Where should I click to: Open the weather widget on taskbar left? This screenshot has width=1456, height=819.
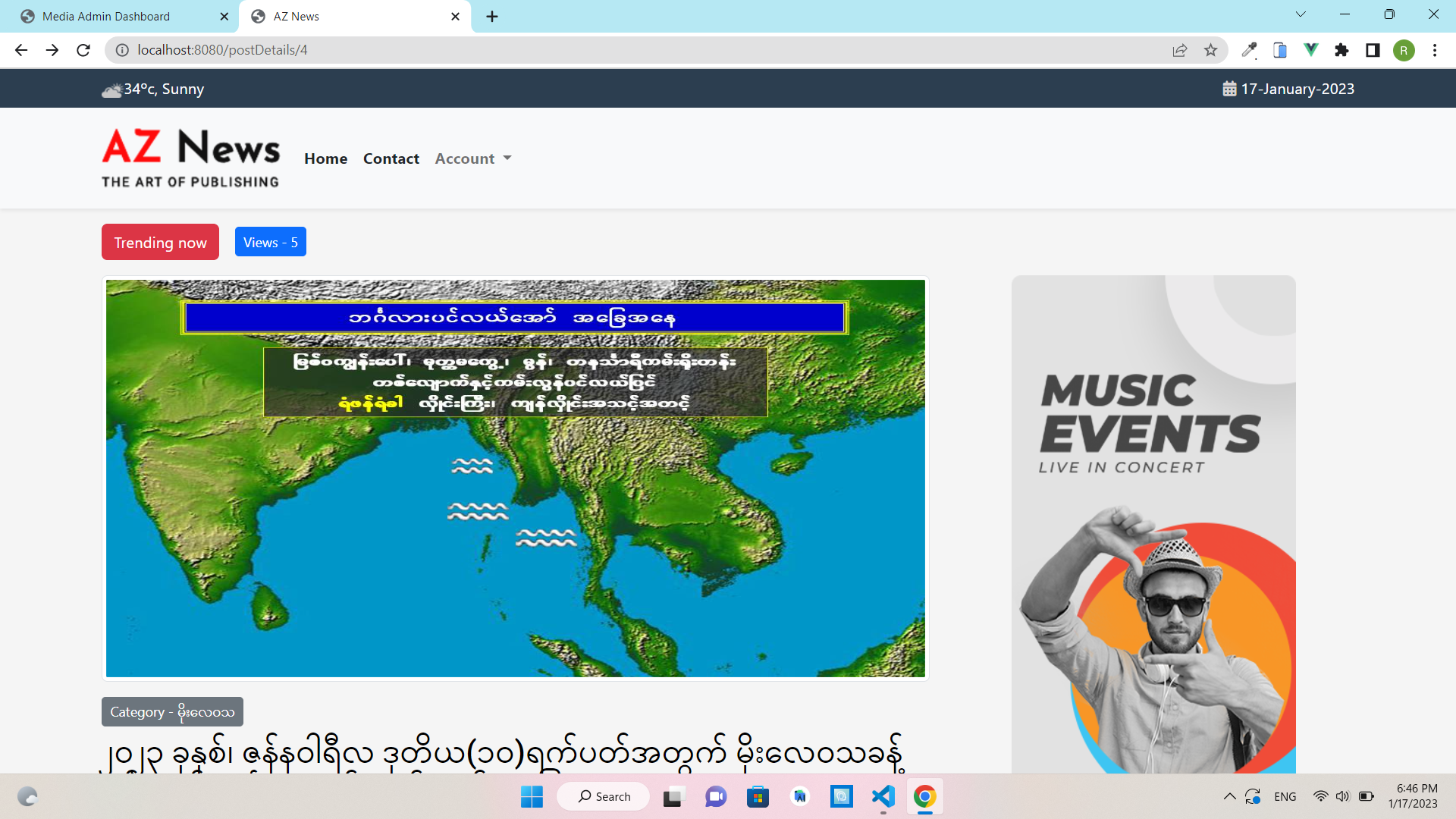click(x=27, y=796)
